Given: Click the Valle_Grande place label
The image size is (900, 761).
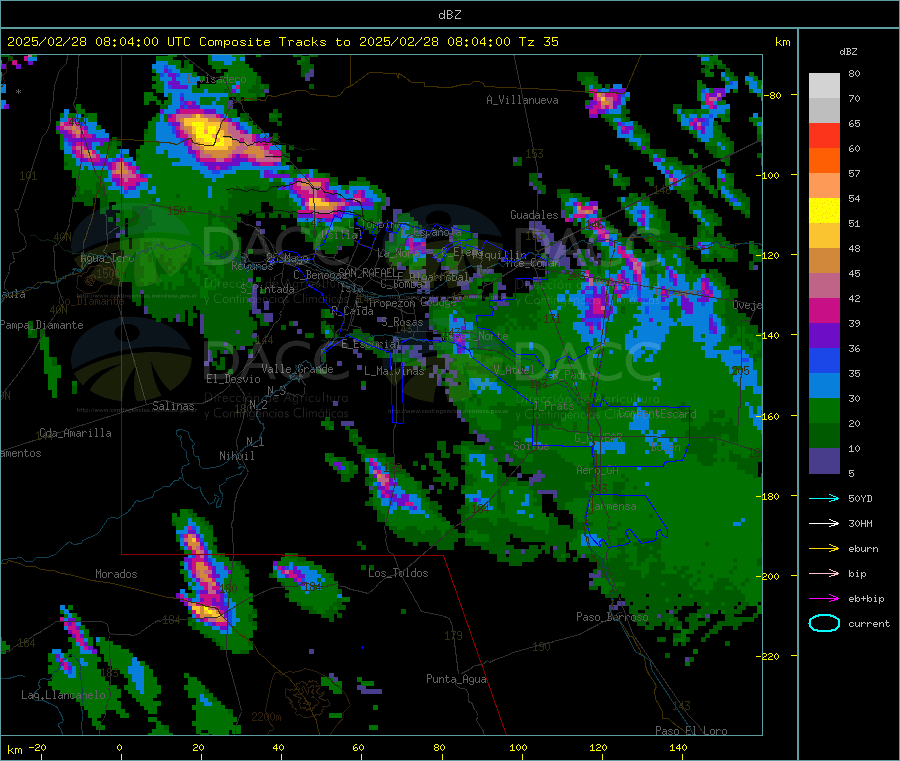Looking at the screenshot, I should (x=297, y=369).
